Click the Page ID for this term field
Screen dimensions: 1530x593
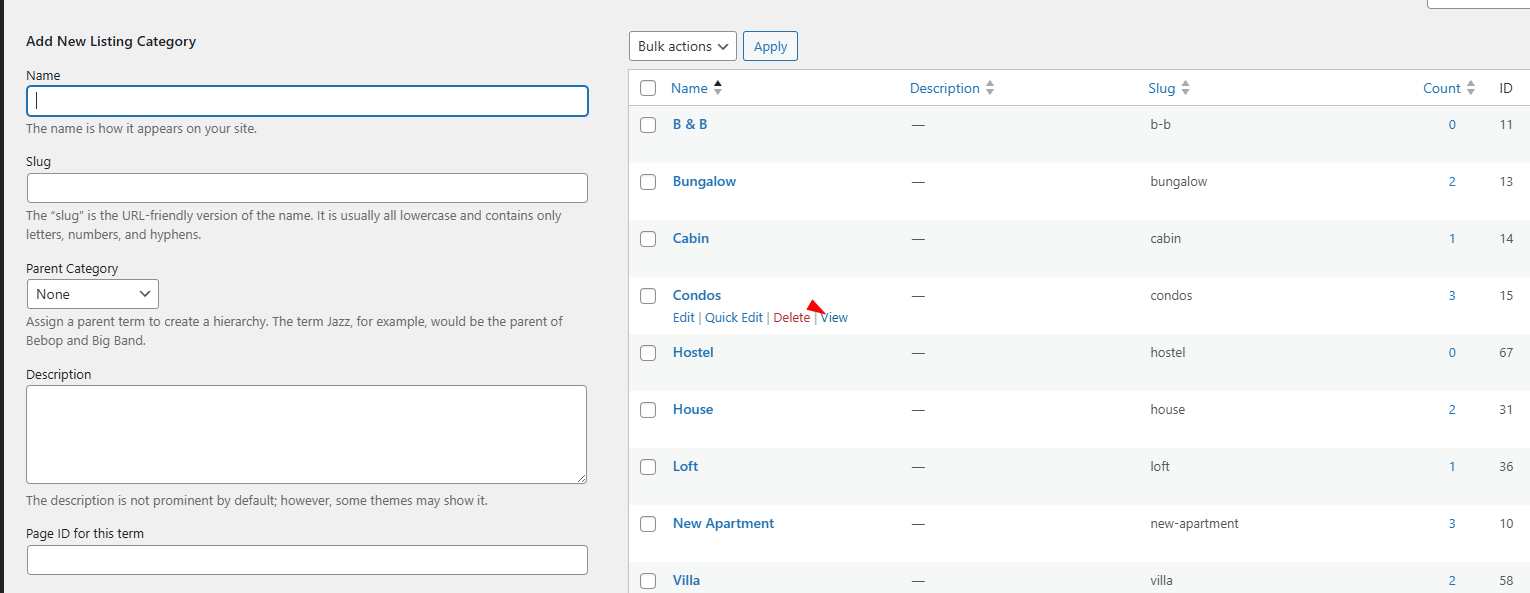[x=307, y=560]
